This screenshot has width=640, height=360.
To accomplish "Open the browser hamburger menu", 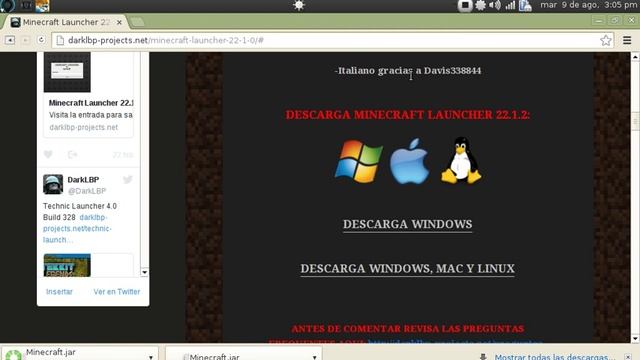I will click(627, 40).
